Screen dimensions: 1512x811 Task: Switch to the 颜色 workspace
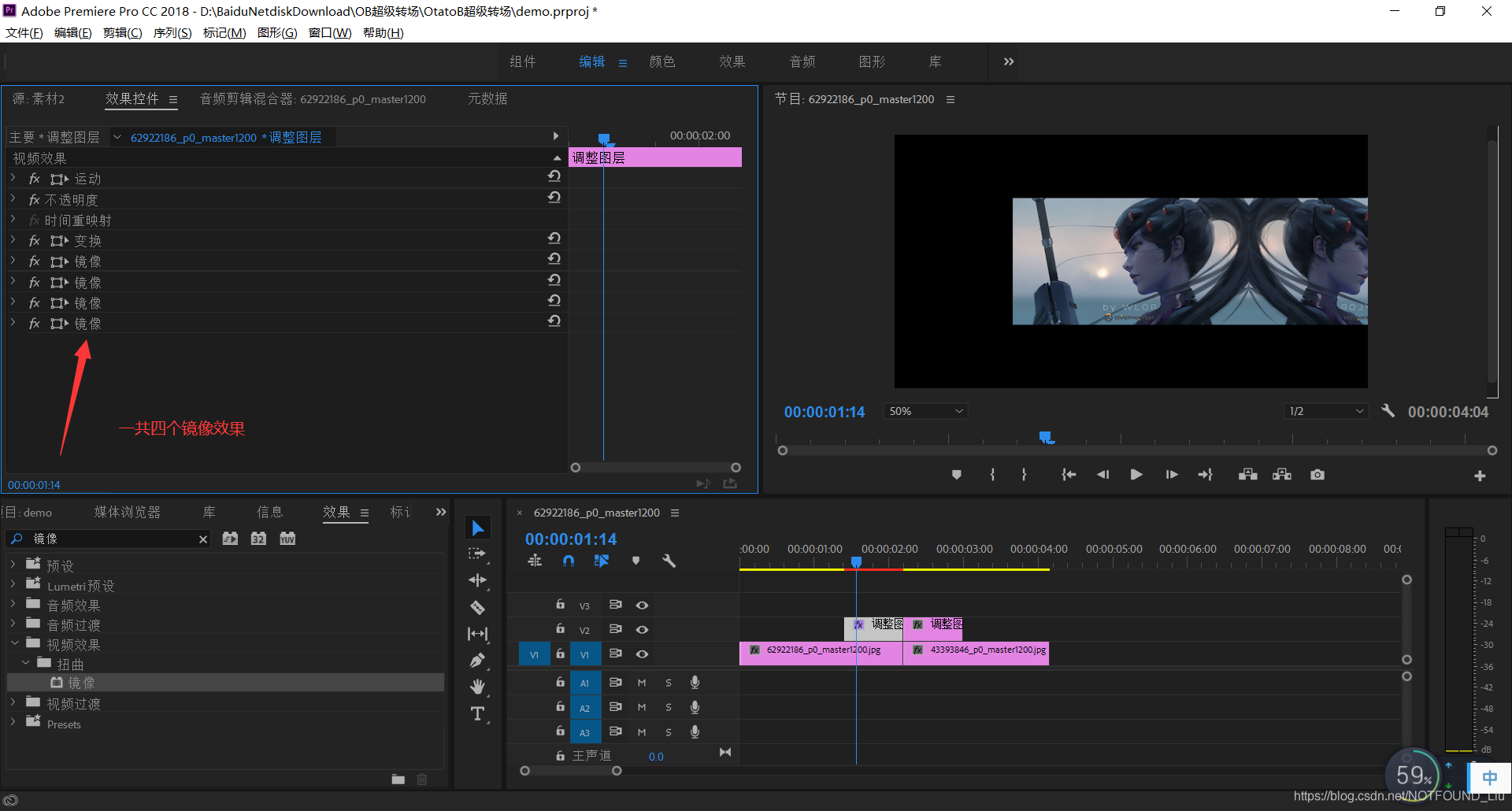point(662,61)
